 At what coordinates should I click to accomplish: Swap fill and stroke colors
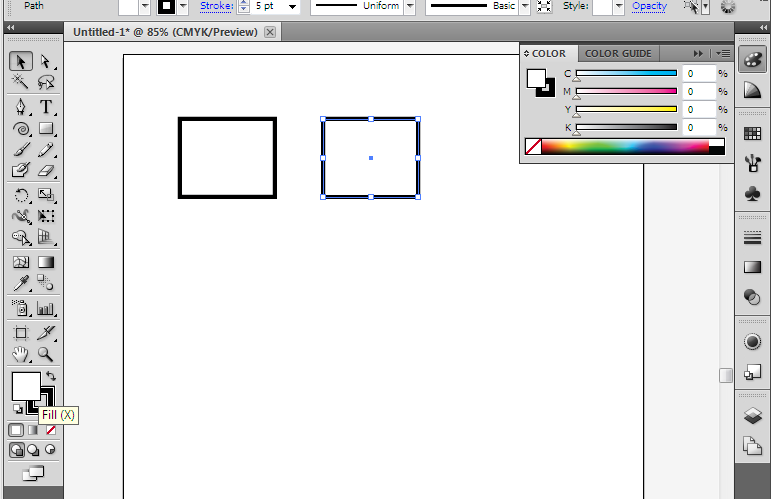point(51,377)
